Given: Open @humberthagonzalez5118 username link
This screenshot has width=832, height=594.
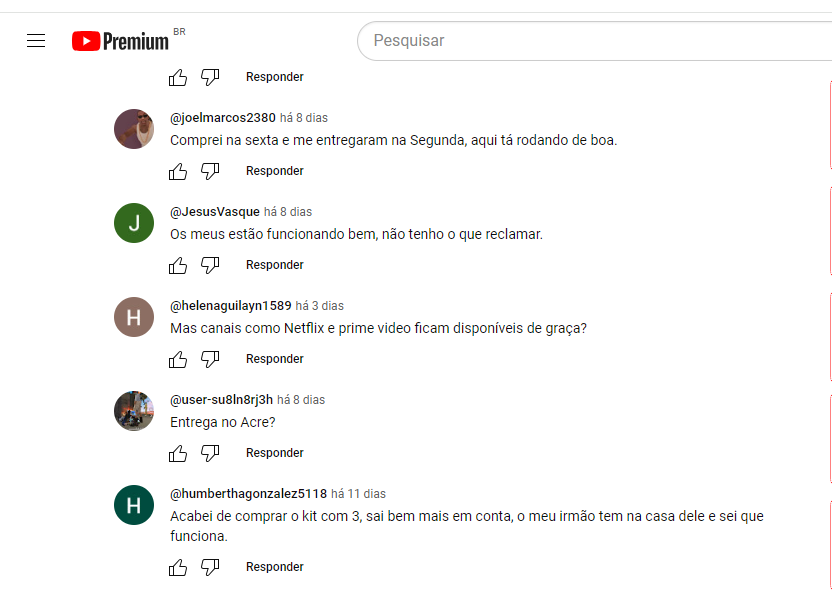Looking at the screenshot, I should coord(248,494).
